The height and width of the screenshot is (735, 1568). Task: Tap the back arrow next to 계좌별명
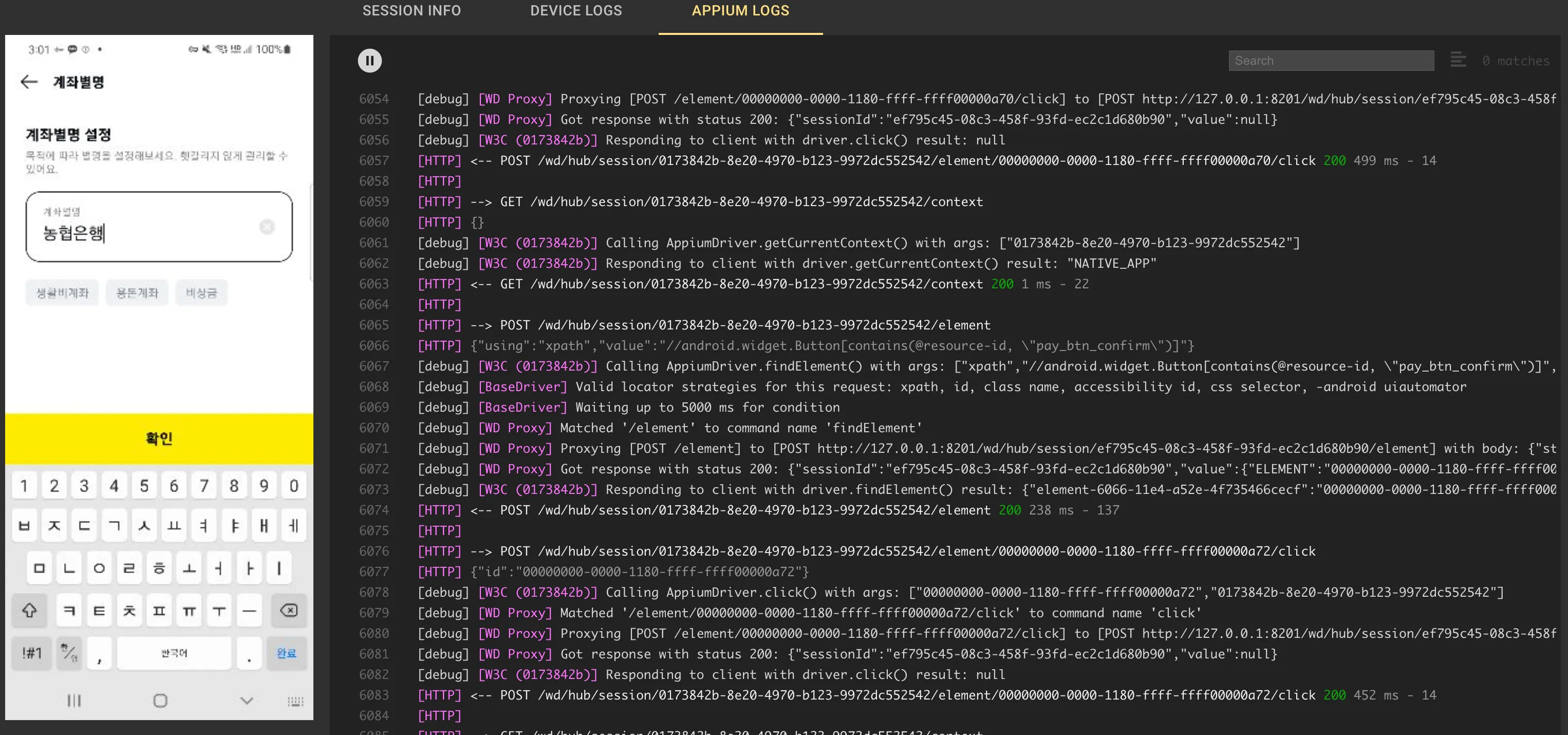[x=29, y=82]
